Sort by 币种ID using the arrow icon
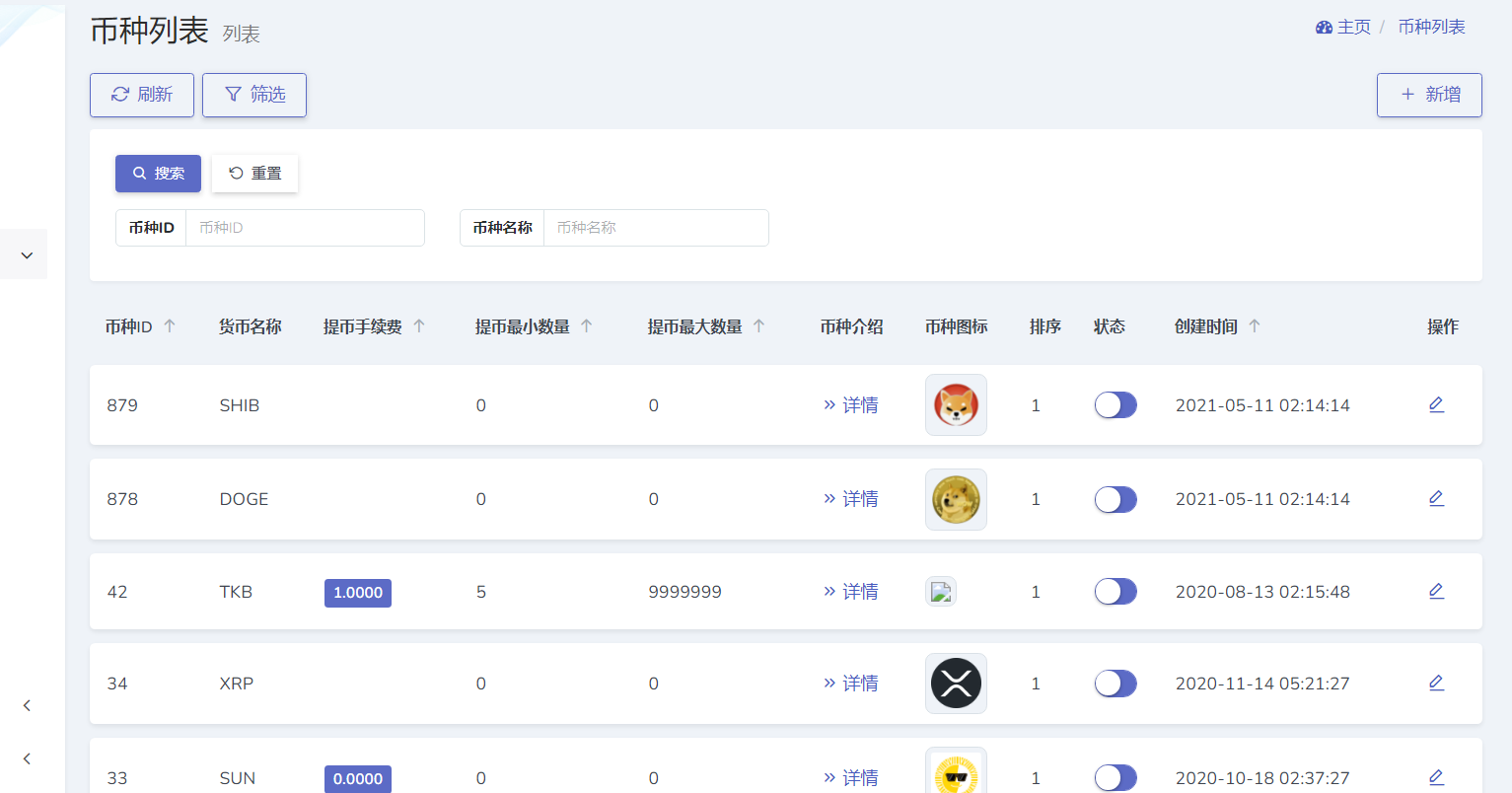This screenshot has width=1512, height=793. point(170,326)
